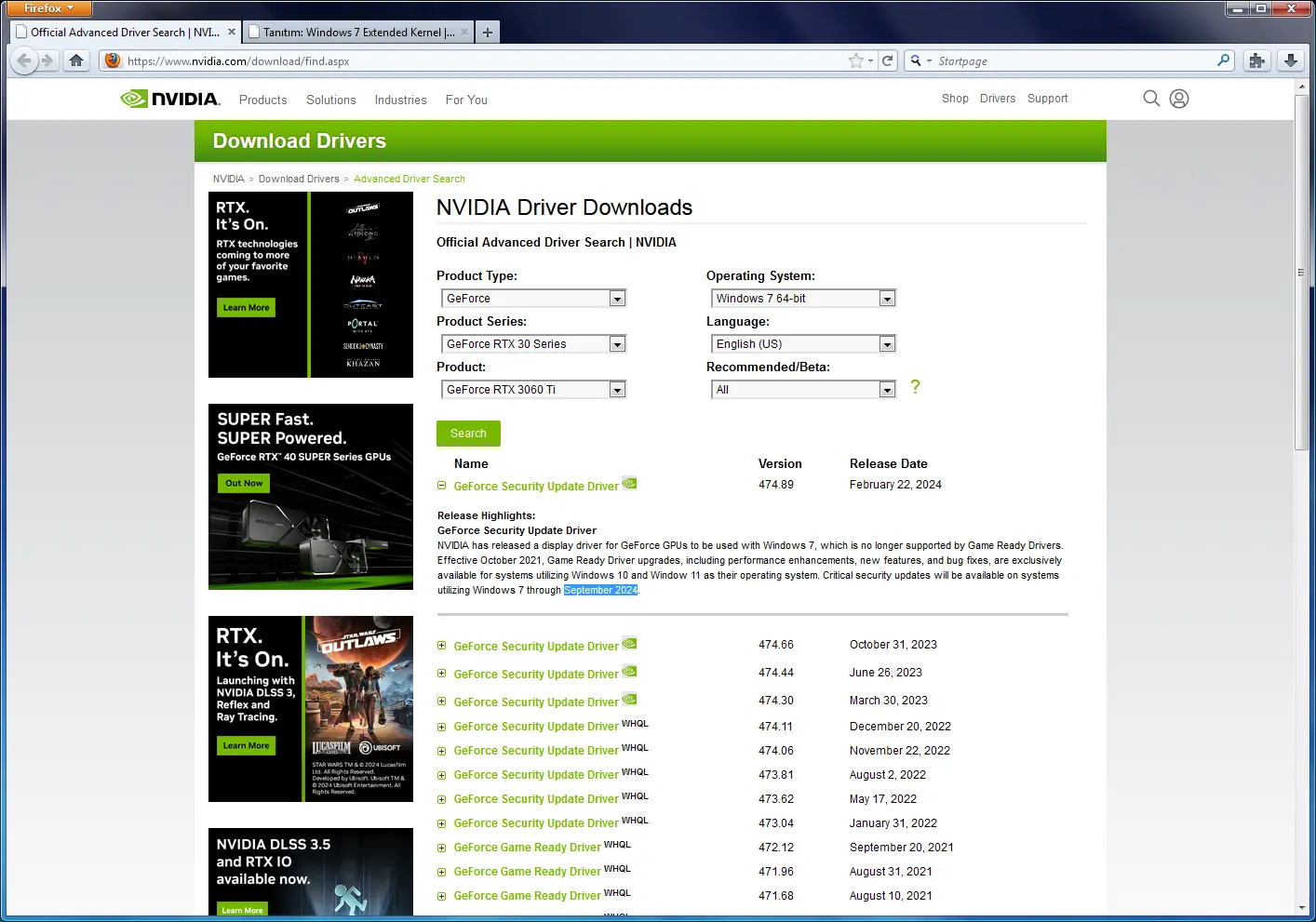Viewport: 1316px width, 922px height.
Task: Switch to Official Advanced Driver Search tab
Action: 126,32
